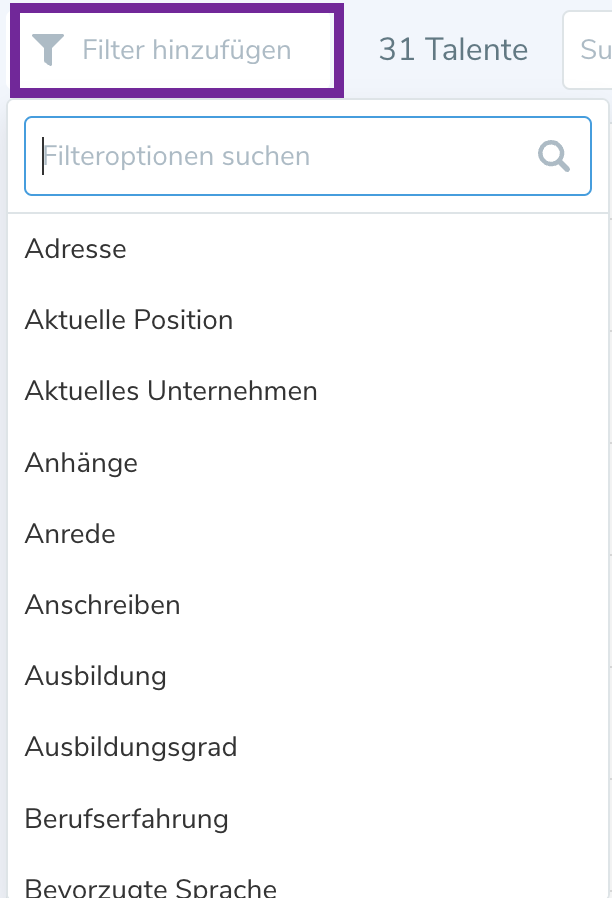Click the "31 Talente" count label
The image size is (612, 898).
coord(453,49)
